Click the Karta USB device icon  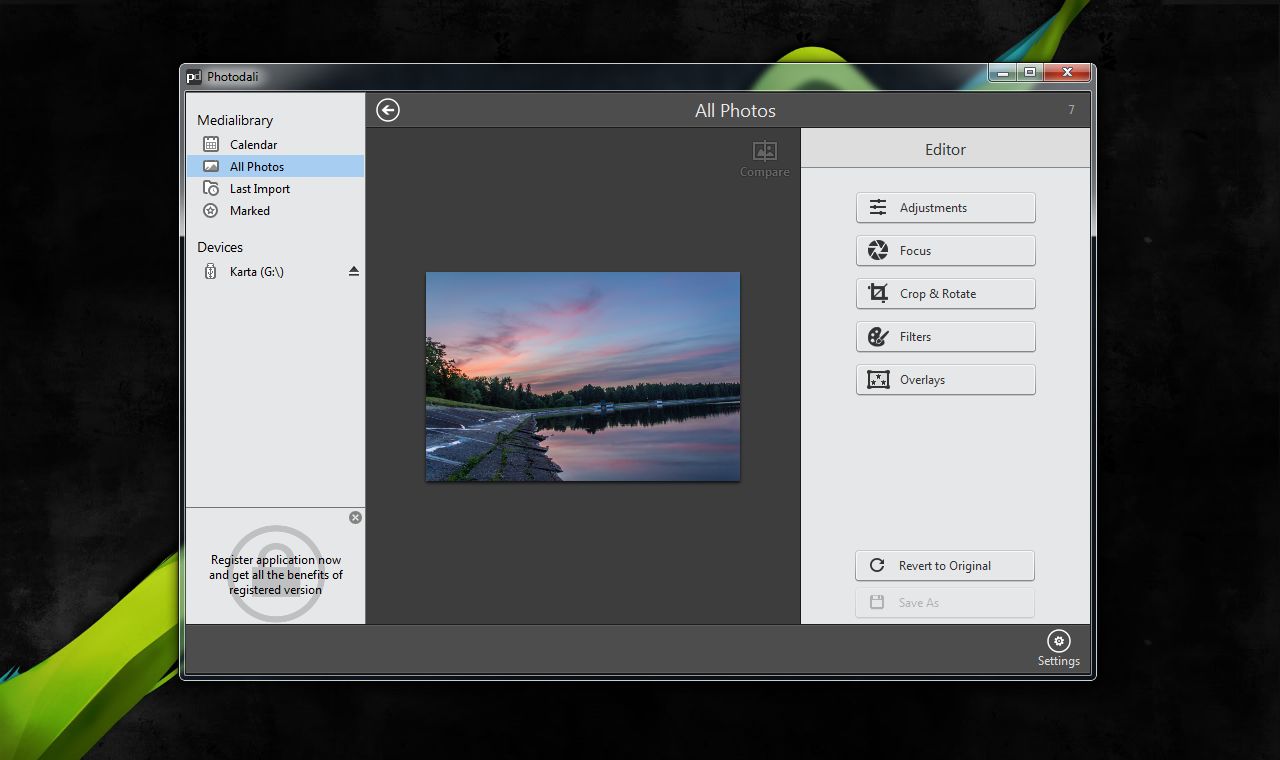coord(211,271)
